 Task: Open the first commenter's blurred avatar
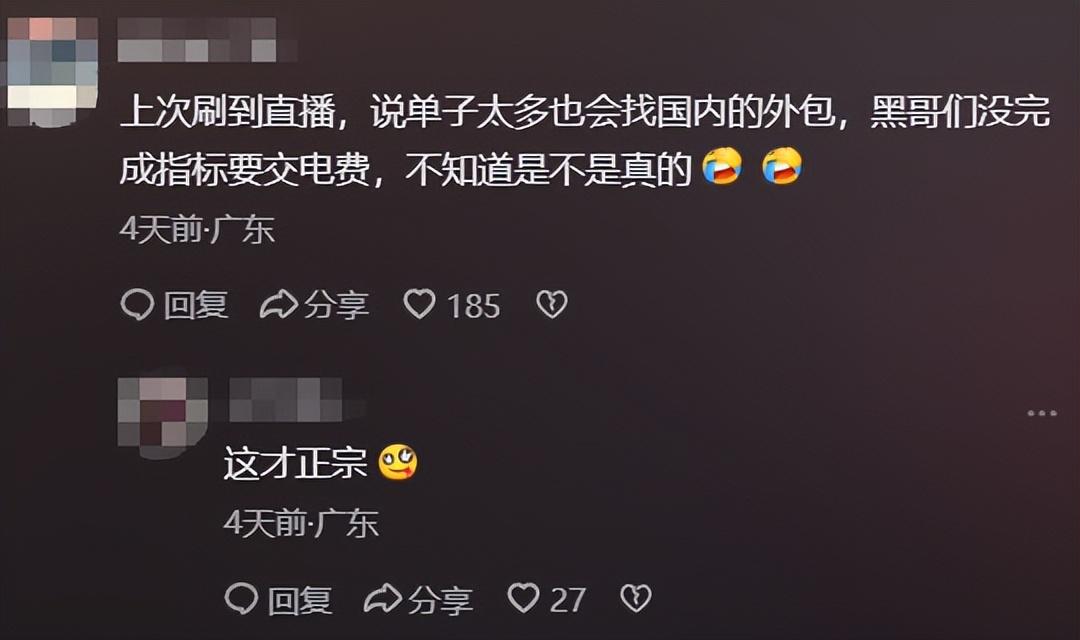click(52, 72)
